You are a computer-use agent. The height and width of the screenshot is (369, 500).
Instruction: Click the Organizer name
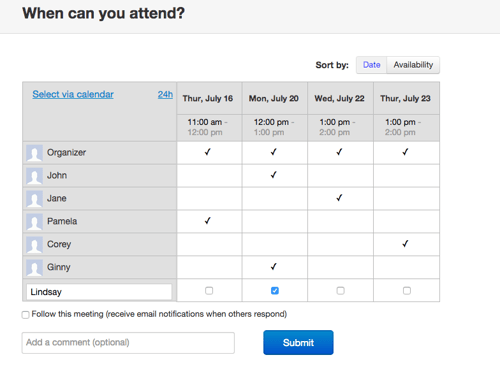click(x=66, y=153)
